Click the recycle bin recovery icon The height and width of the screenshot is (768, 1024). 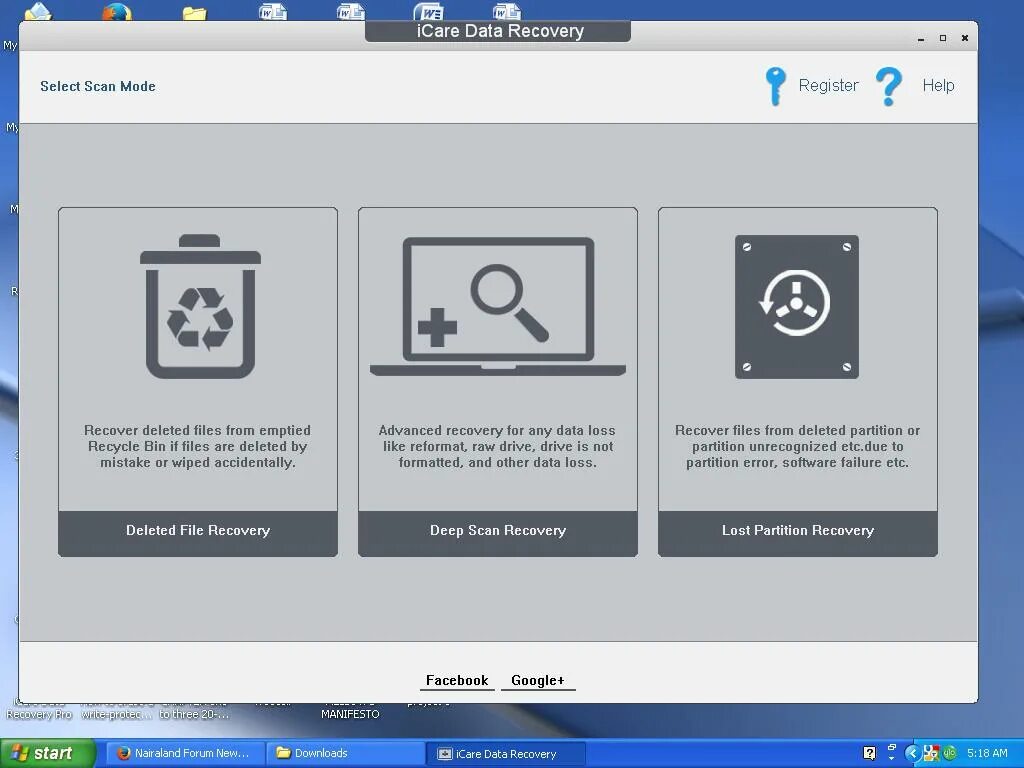(200, 306)
